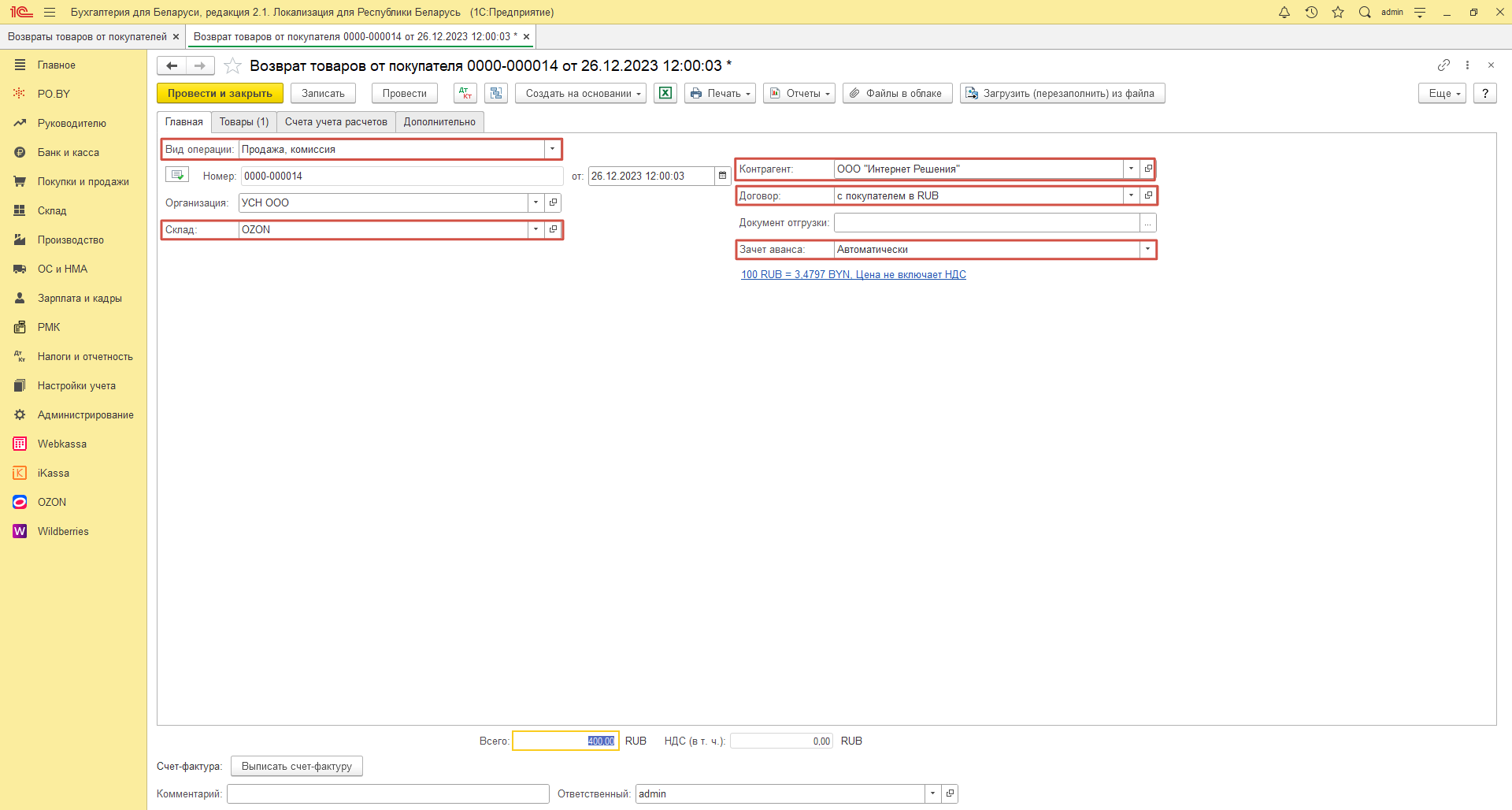Screen dimensions: 1512x810
Task: Expand Контрагент dropdown arrow
Action: (1132, 169)
